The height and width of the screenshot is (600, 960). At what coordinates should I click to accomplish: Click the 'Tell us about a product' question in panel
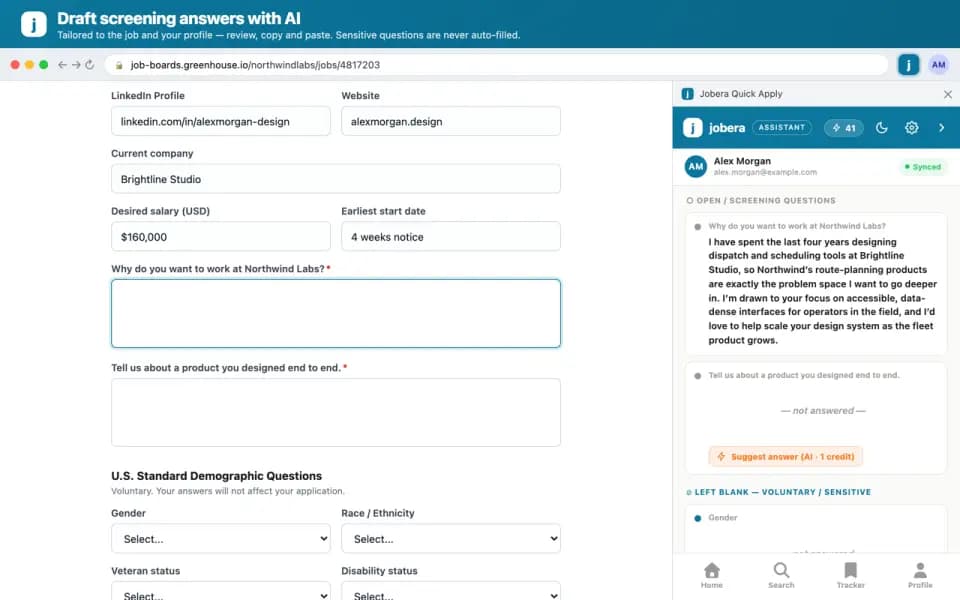click(804, 375)
